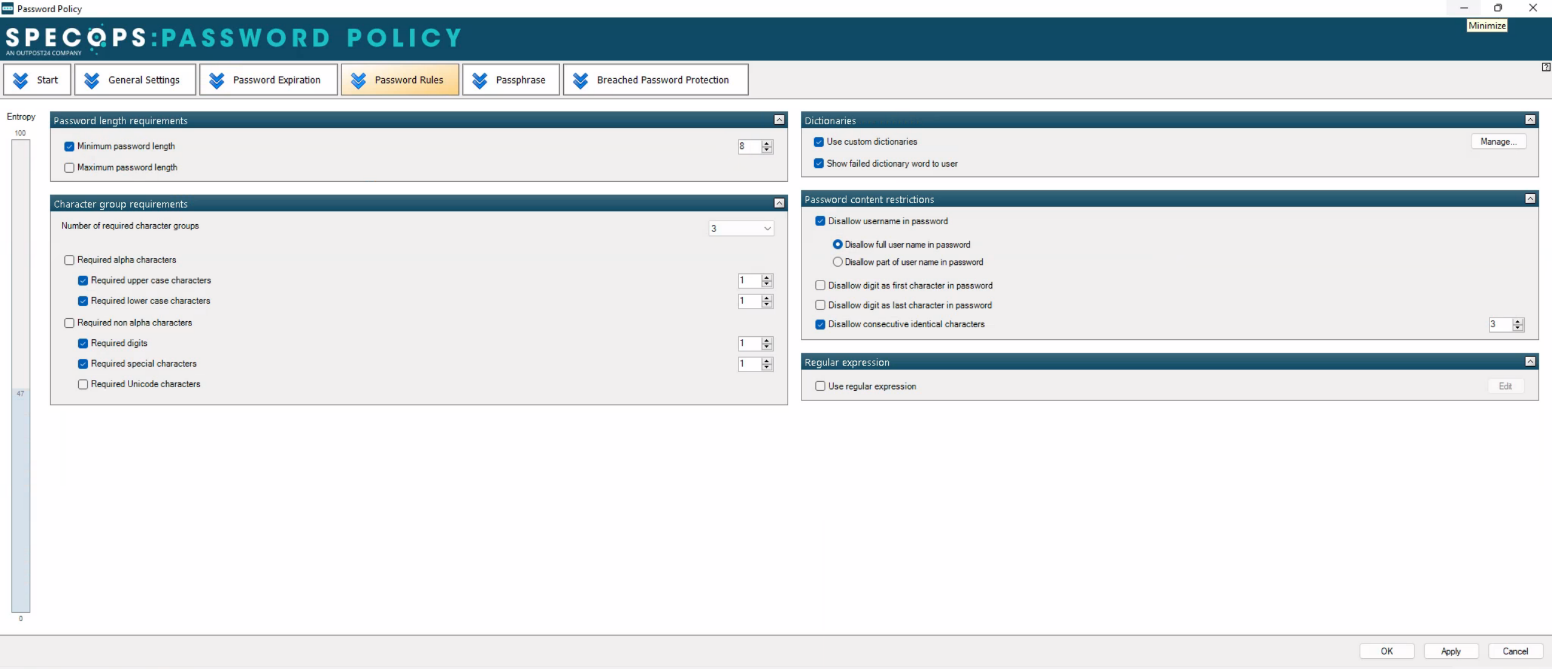Collapse the Character group requirements section
Viewport: 1552px width, 669px height.
click(779, 203)
